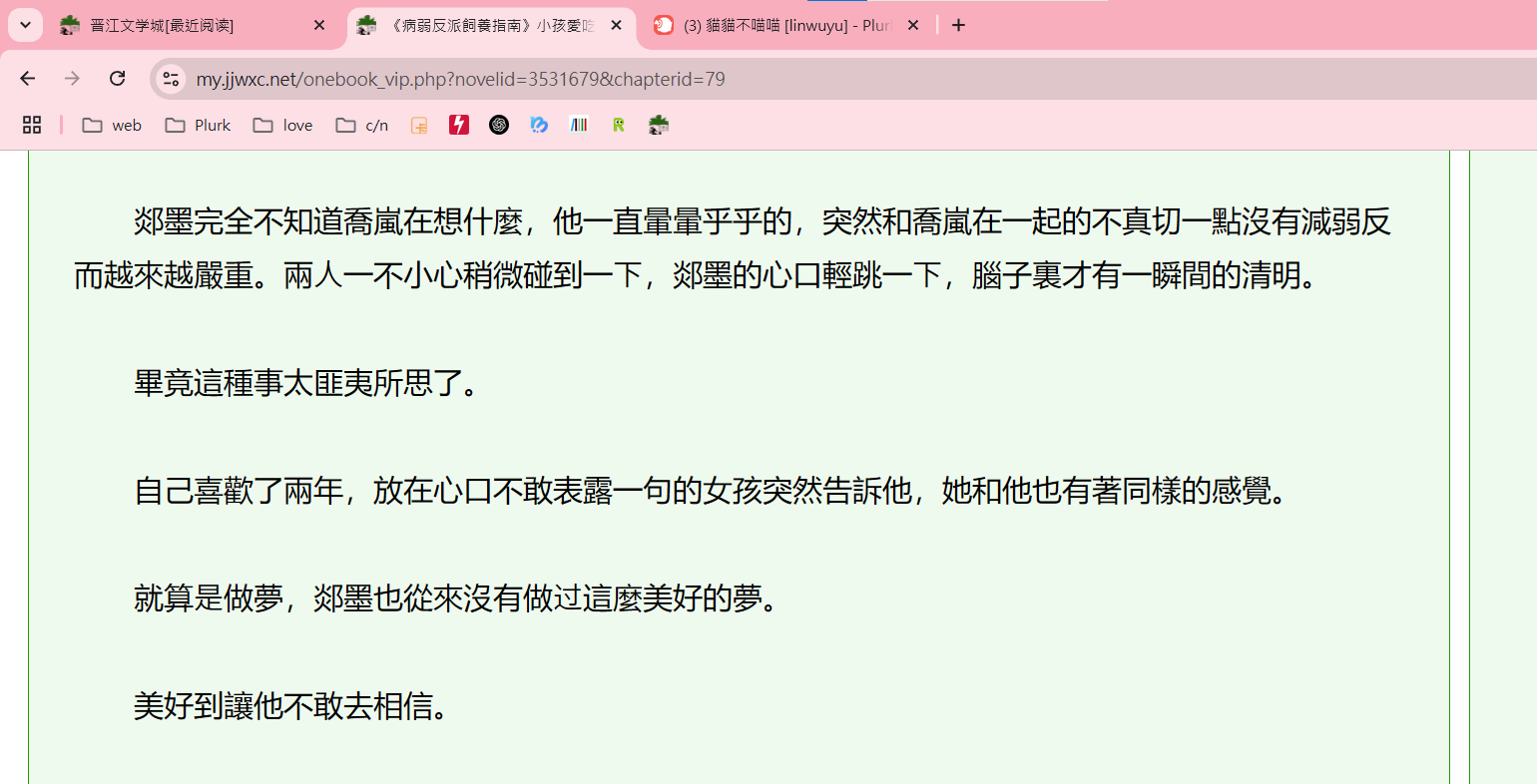
Task: Reload the current page
Action: [x=118, y=79]
